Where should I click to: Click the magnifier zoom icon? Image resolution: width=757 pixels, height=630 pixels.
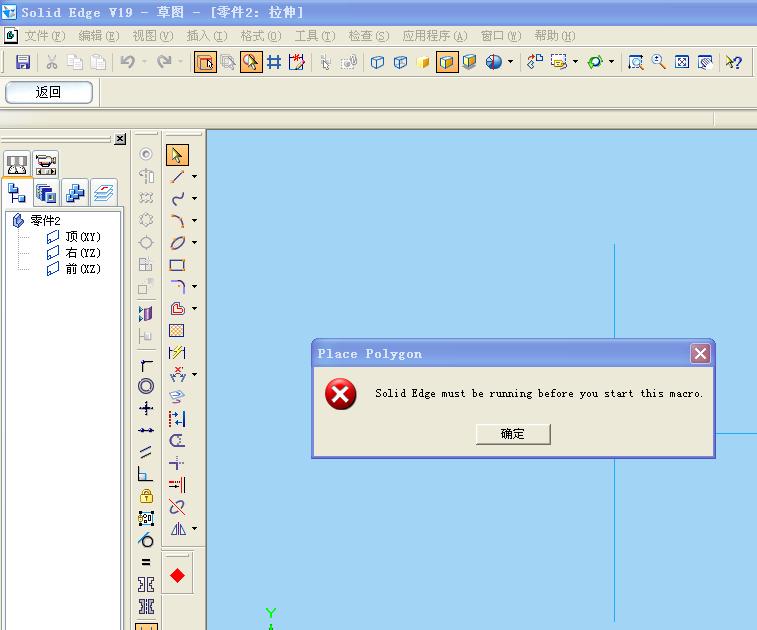point(659,62)
